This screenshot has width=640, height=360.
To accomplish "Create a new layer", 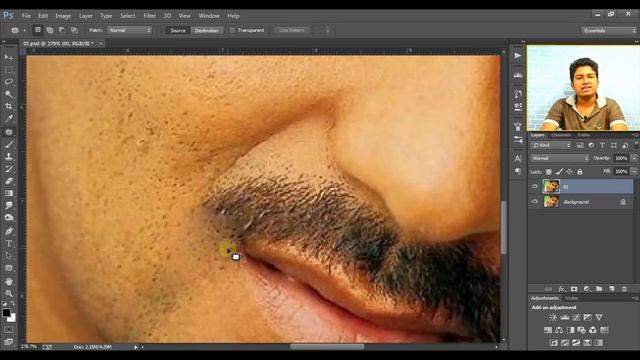I will tap(612, 289).
